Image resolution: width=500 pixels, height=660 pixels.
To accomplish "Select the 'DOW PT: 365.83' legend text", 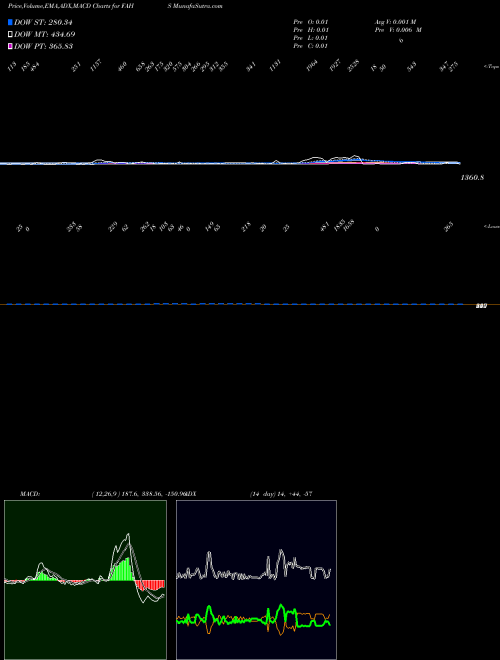I will pos(44,46).
